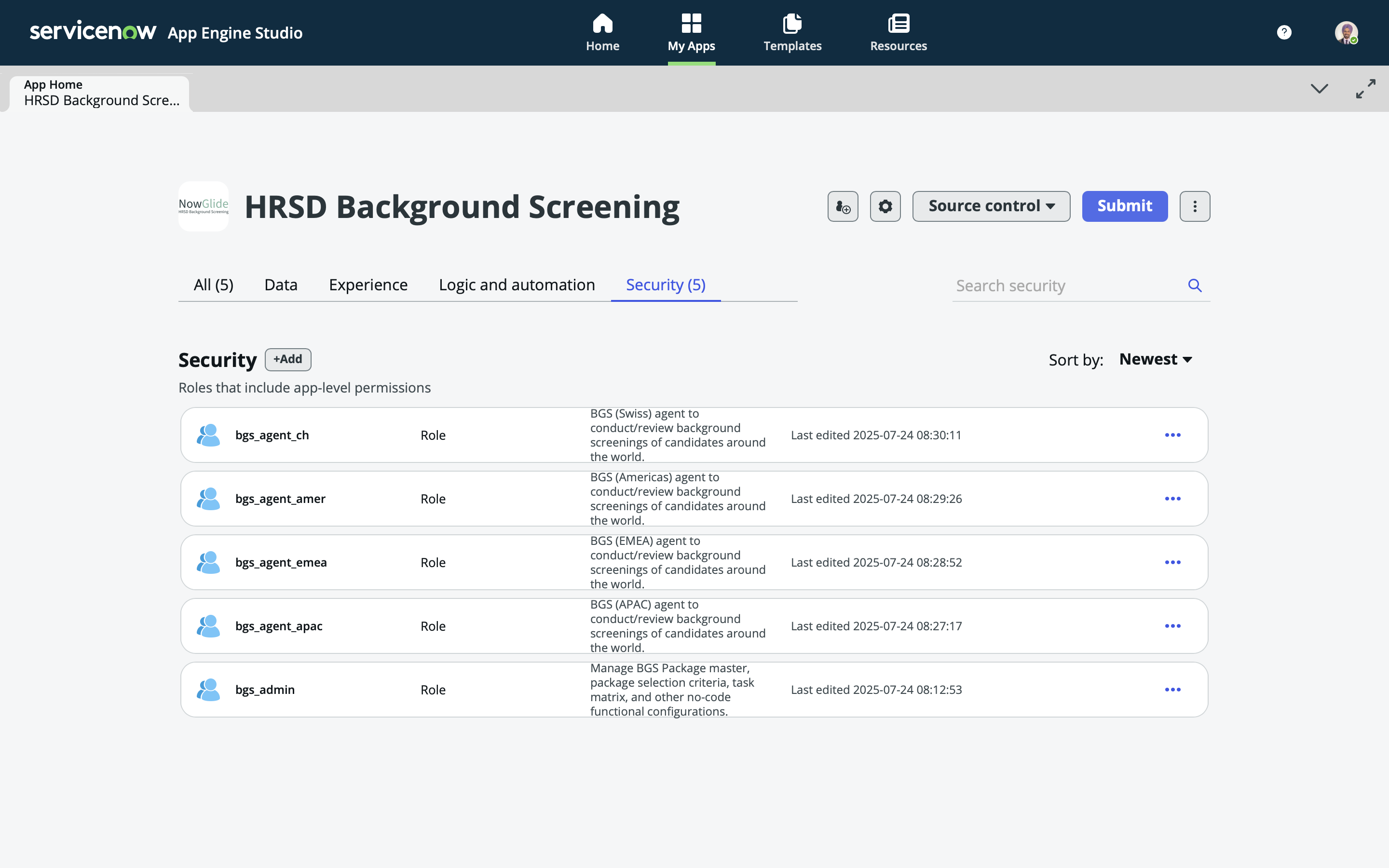Click the HRSD Background Screening page title
This screenshot has height=868, width=1389.
pos(462,207)
